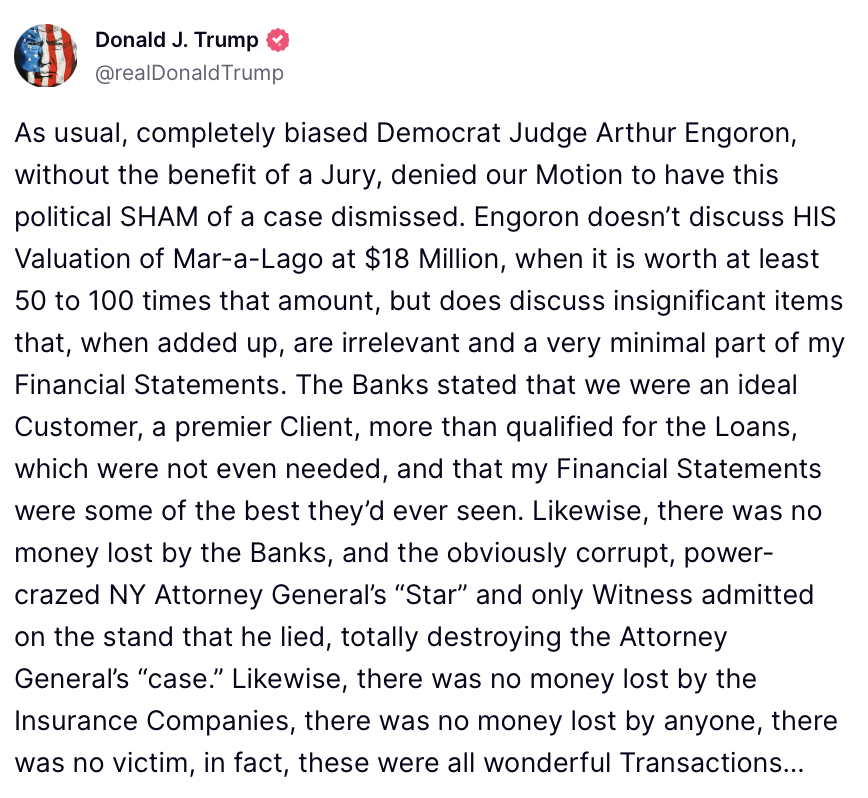
Task: Click the word SHAM in the post
Action: click(159, 217)
